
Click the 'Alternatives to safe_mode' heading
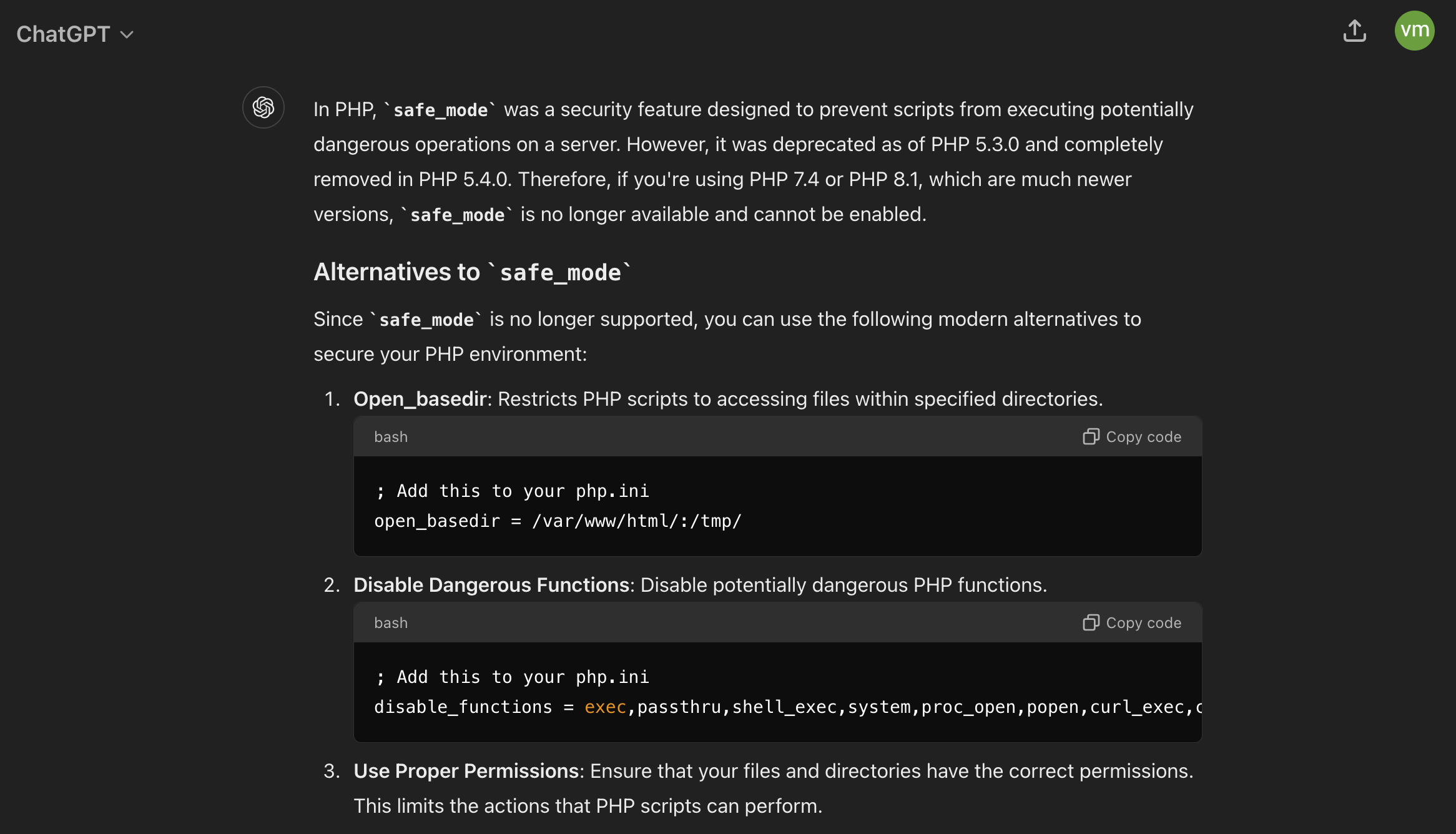(472, 272)
